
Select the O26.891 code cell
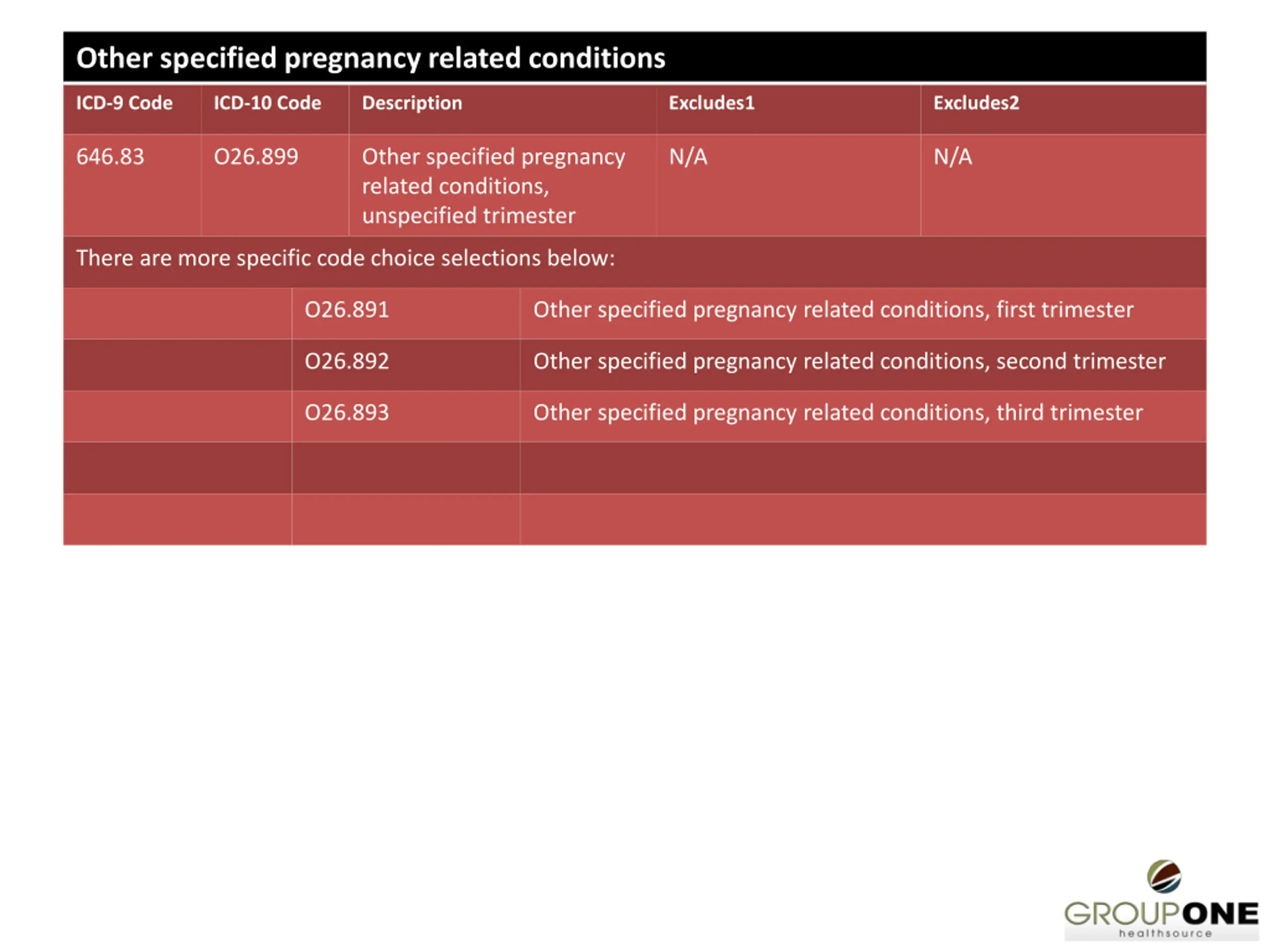(x=406, y=313)
